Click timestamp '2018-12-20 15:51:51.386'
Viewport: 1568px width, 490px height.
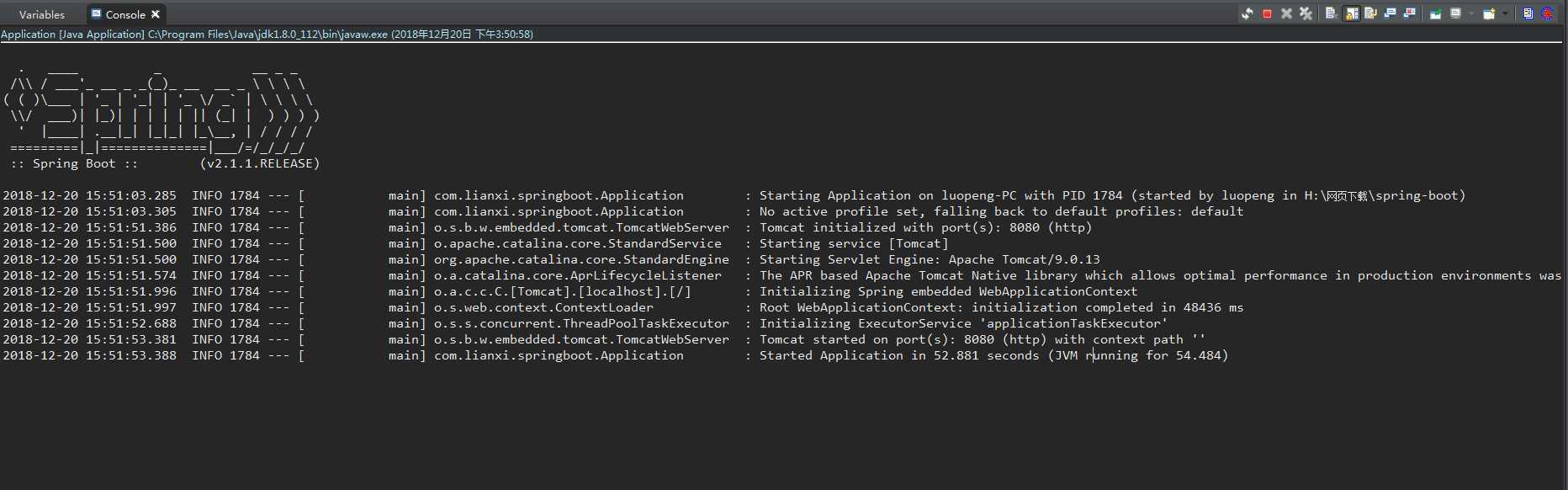pos(90,227)
